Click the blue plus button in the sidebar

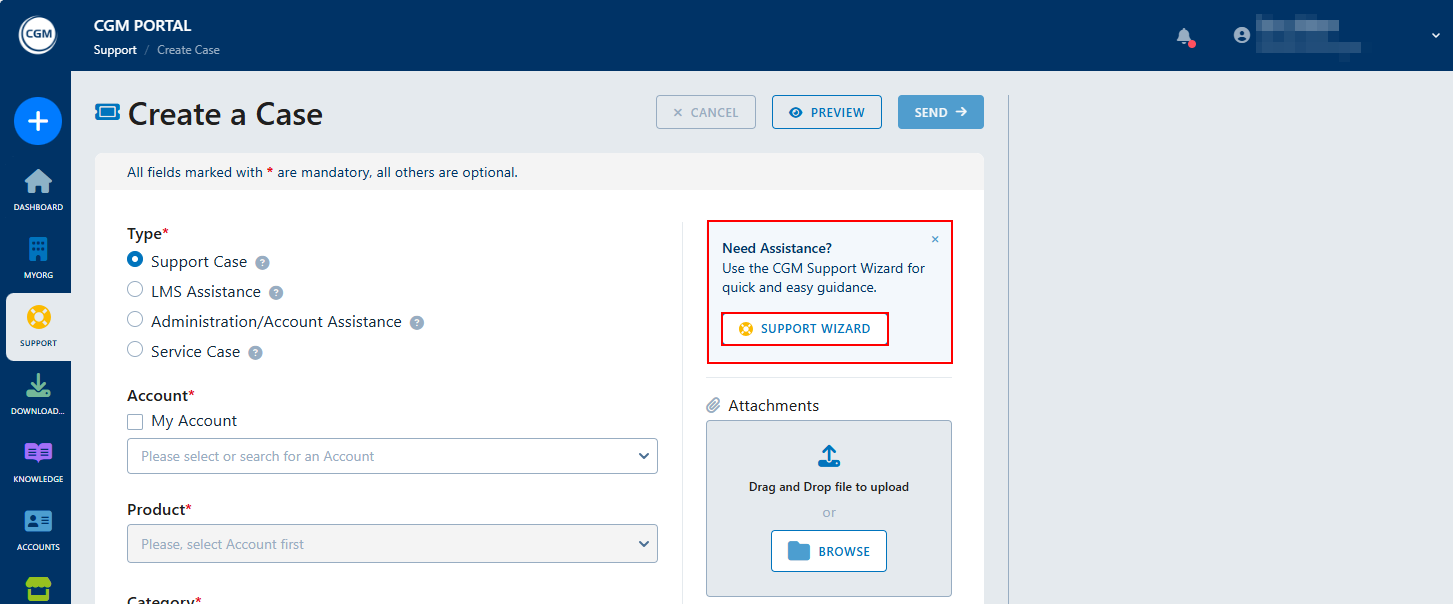click(x=37, y=121)
